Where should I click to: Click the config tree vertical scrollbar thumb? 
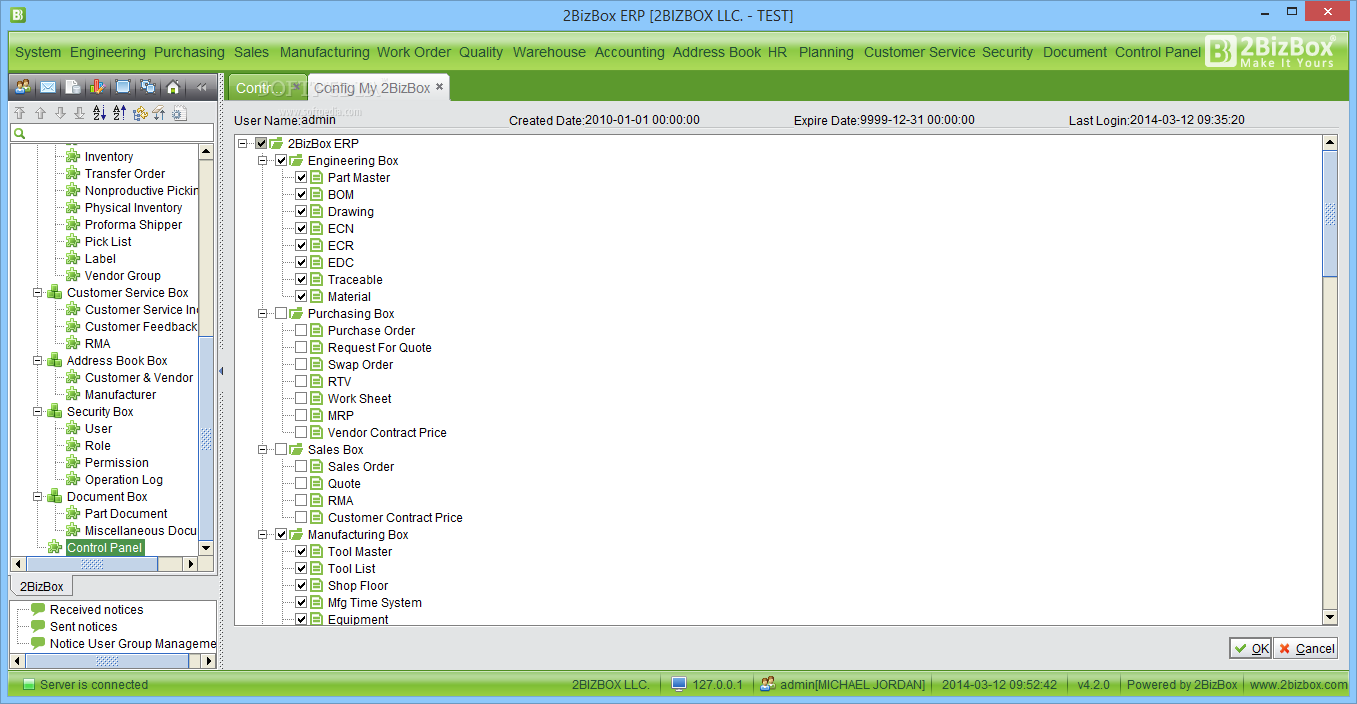(1329, 212)
